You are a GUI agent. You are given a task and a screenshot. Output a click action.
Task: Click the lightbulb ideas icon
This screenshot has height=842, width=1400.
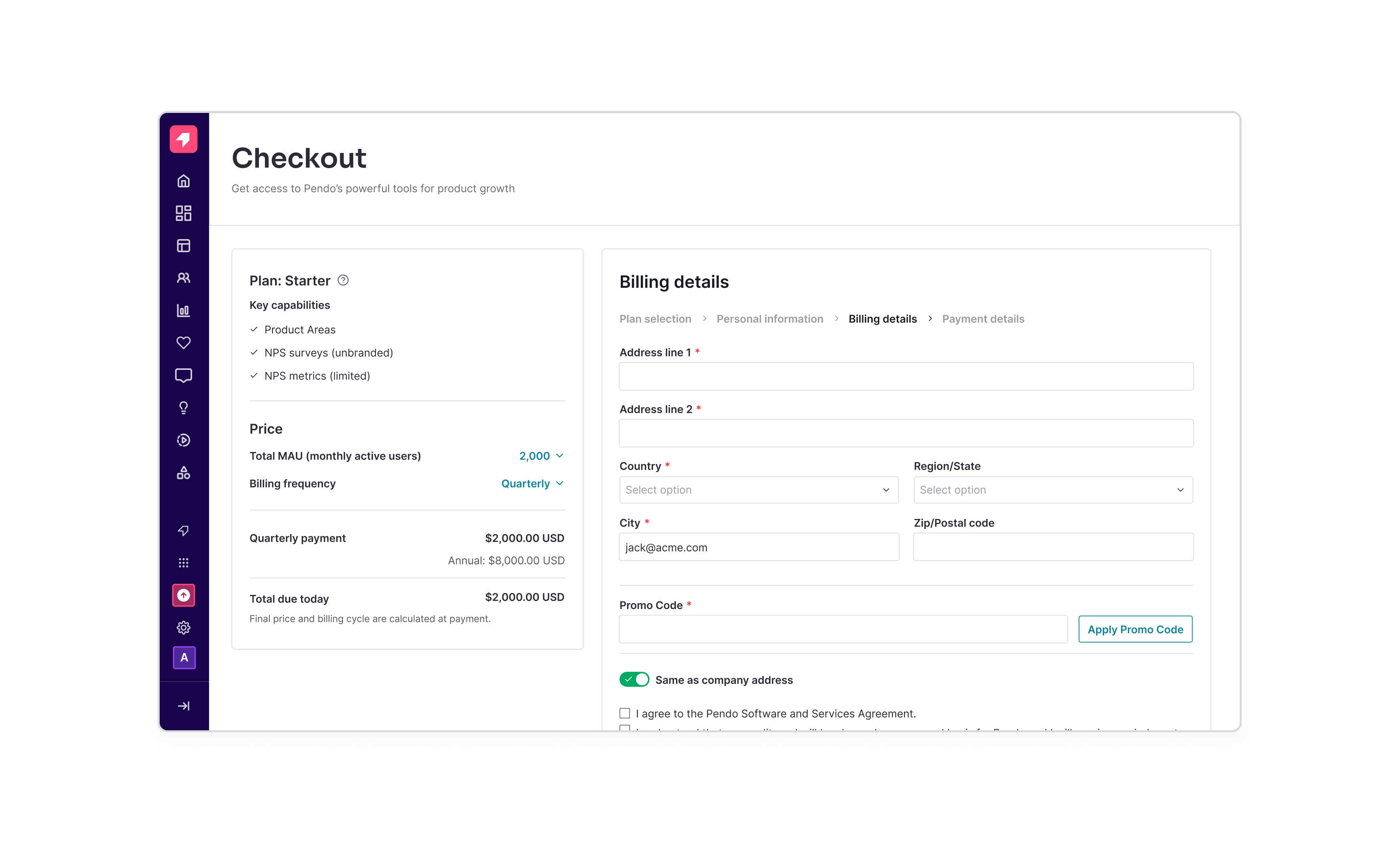click(x=183, y=407)
